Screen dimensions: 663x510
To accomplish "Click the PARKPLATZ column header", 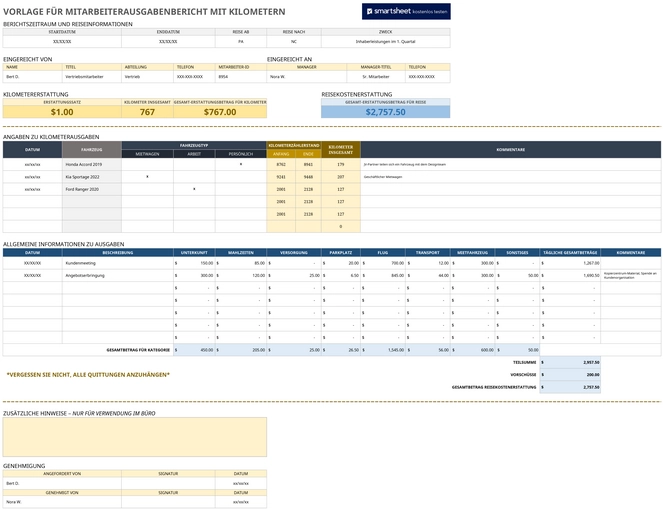I will click(x=341, y=252).
